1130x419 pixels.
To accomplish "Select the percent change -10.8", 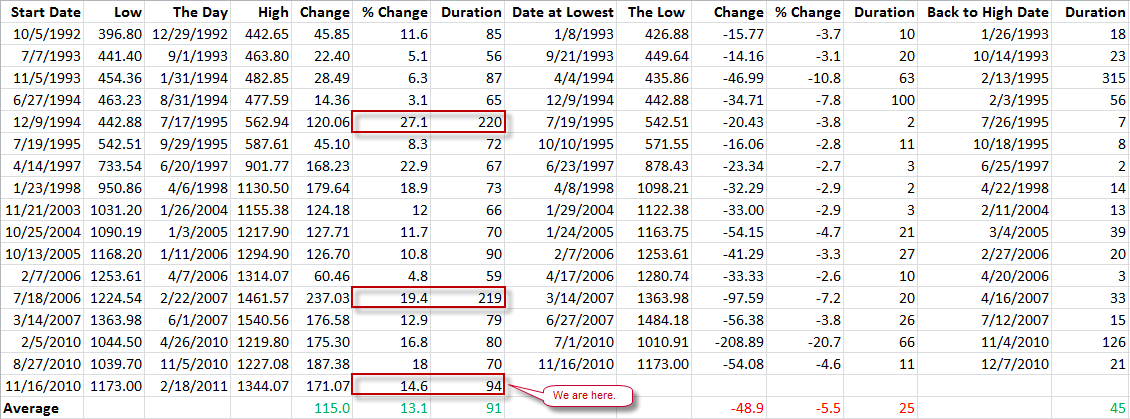I will point(822,77).
